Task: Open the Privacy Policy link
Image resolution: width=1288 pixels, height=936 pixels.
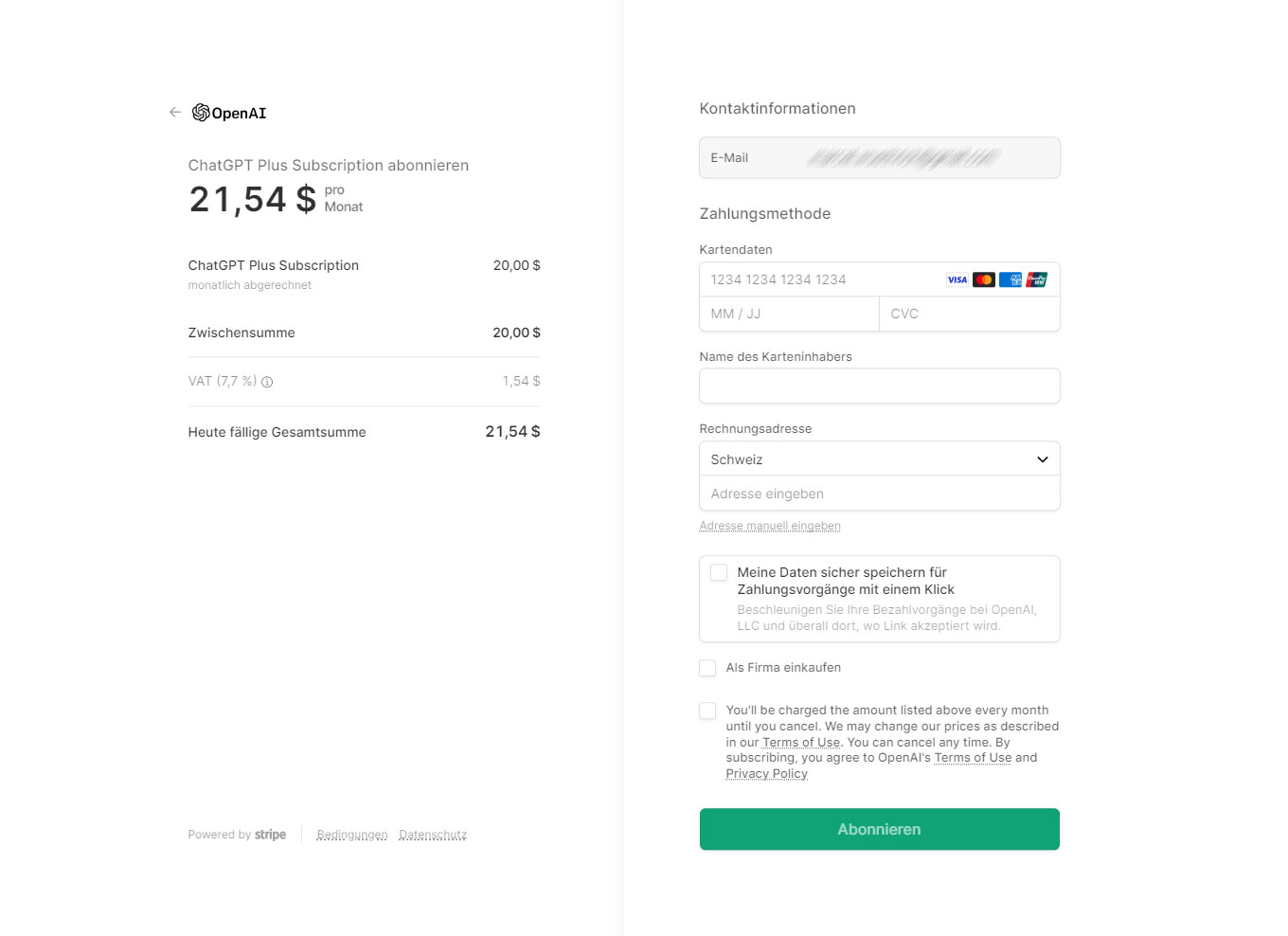Action: tap(766, 774)
